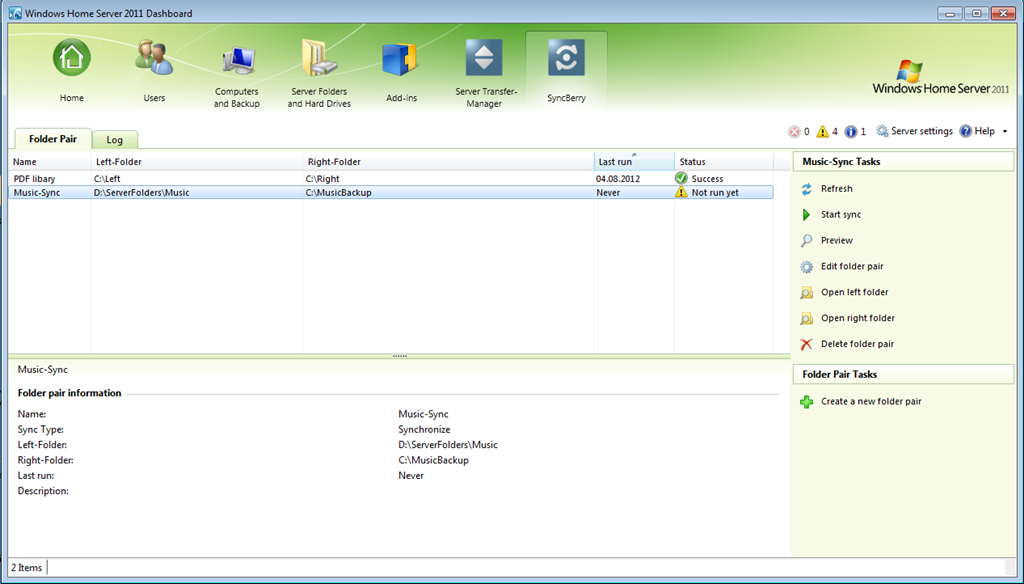Sort by the Status column header
Image resolution: width=1024 pixels, height=584 pixels.
click(724, 162)
